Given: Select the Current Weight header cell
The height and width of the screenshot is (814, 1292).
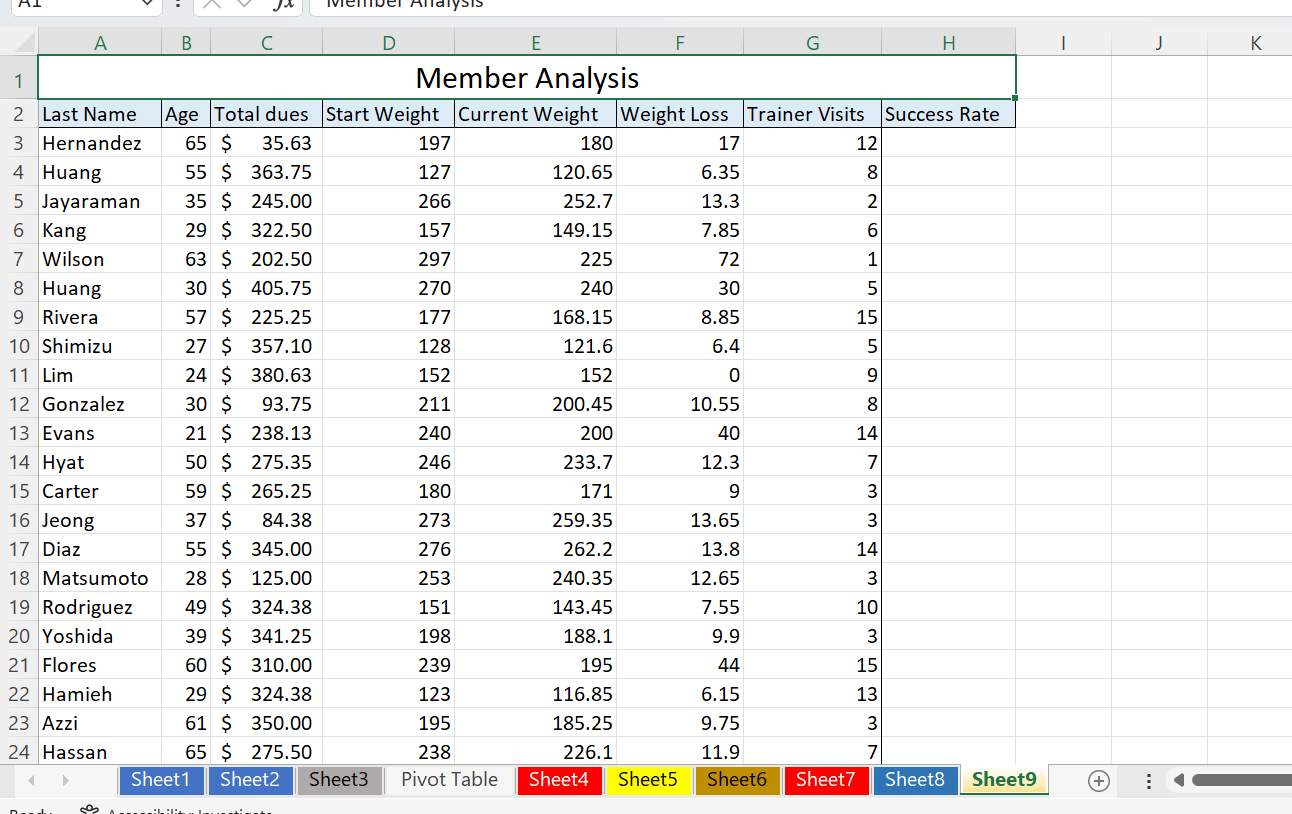Looking at the screenshot, I should coord(536,114).
